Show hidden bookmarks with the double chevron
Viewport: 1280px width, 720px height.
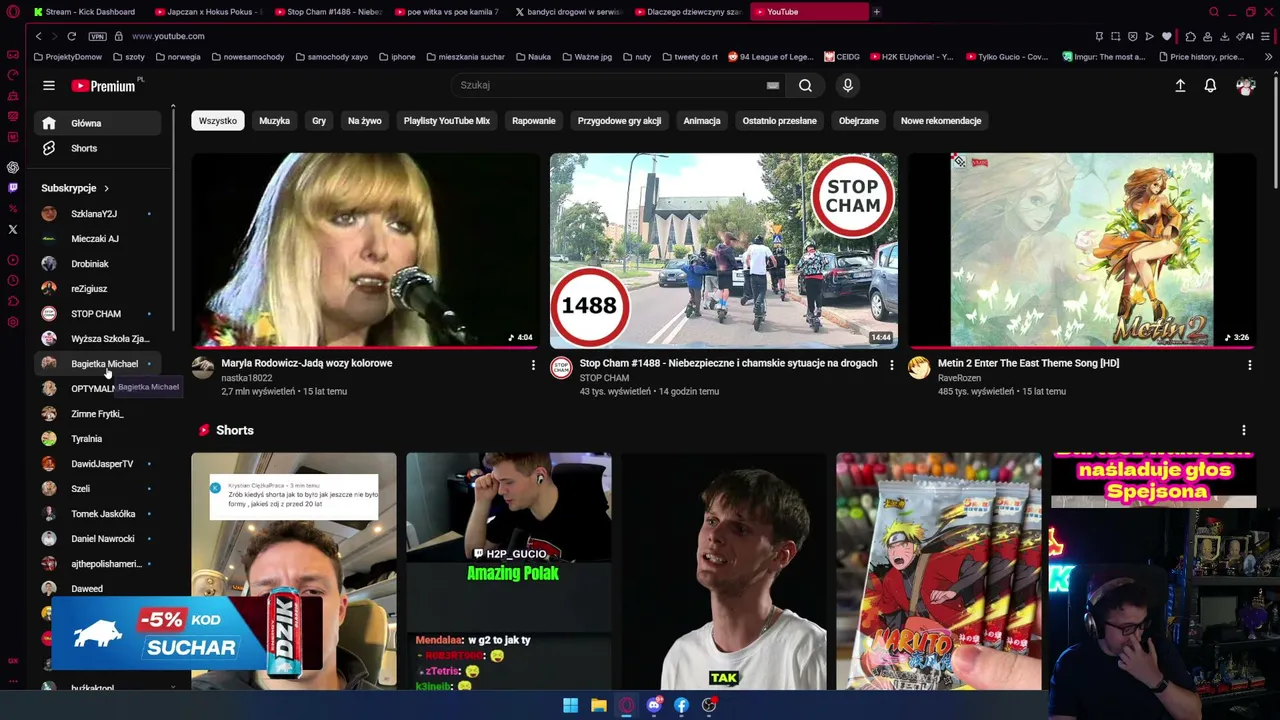1269,57
